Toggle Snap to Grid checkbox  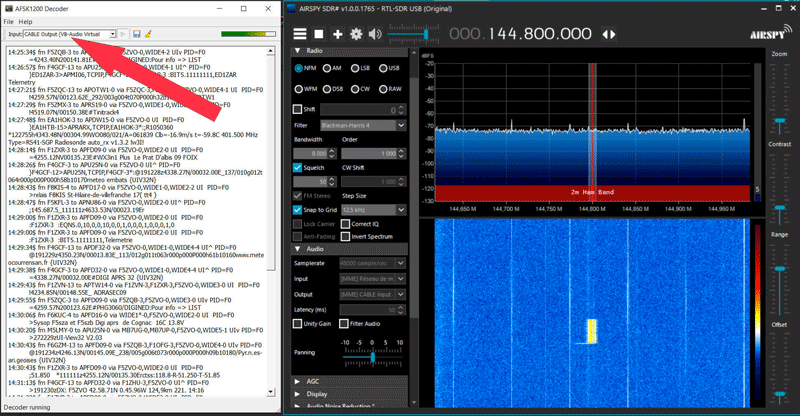[297, 210]
